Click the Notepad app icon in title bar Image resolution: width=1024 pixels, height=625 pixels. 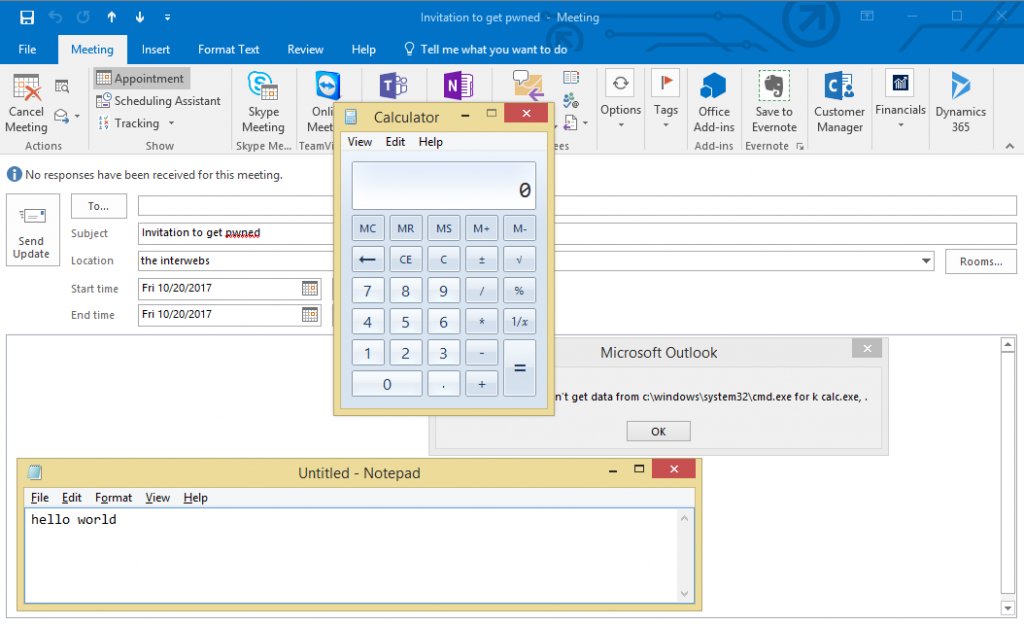35,472
